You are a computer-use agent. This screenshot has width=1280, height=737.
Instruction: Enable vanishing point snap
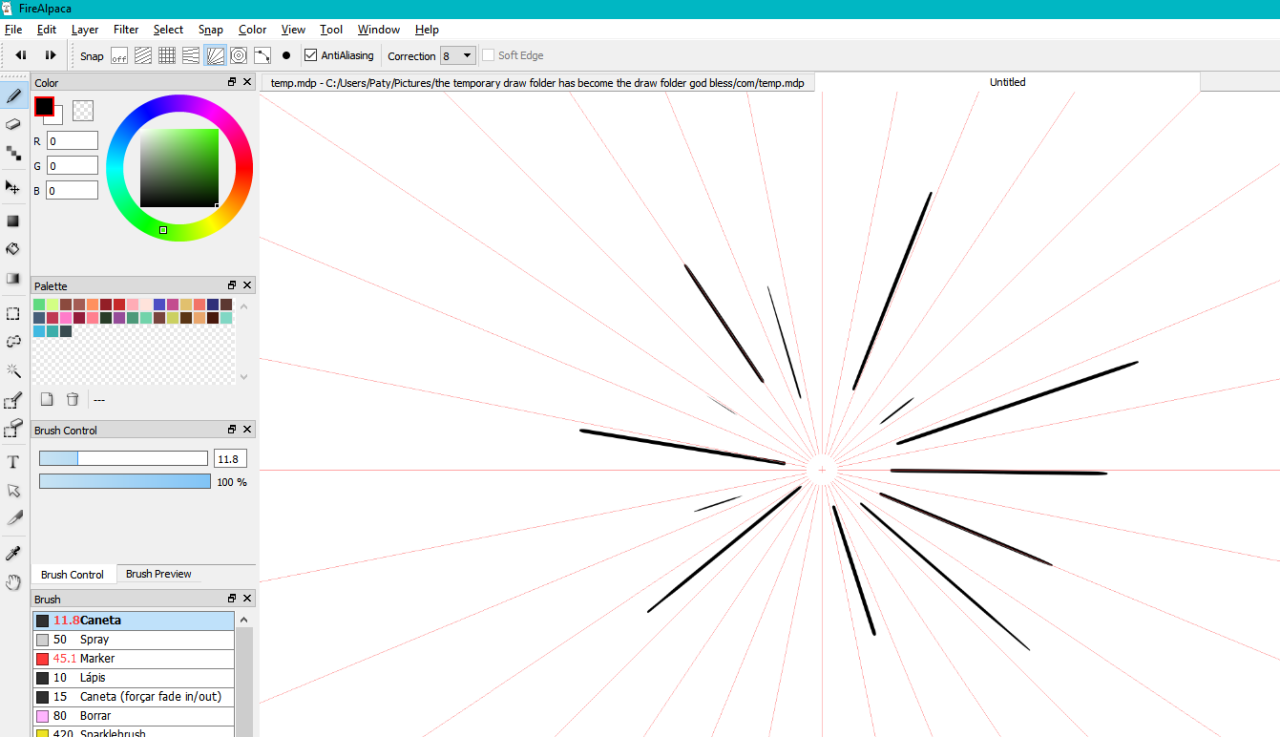(x=191, y=56)
